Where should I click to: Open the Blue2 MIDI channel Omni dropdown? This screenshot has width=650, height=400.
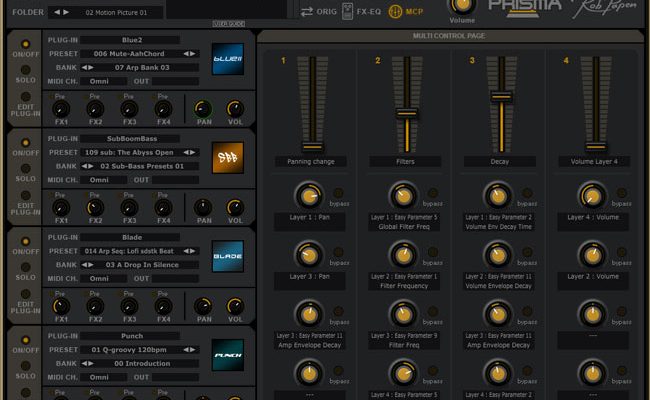tap(101, 82)
